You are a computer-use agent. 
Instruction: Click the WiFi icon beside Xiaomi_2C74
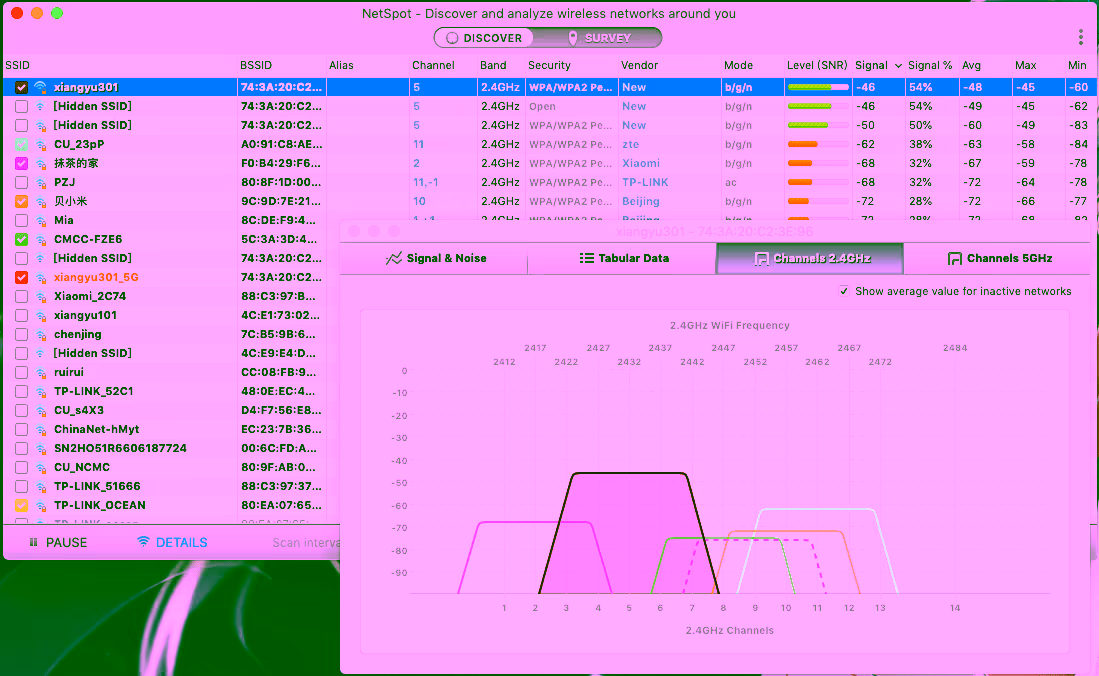point(41,296)
